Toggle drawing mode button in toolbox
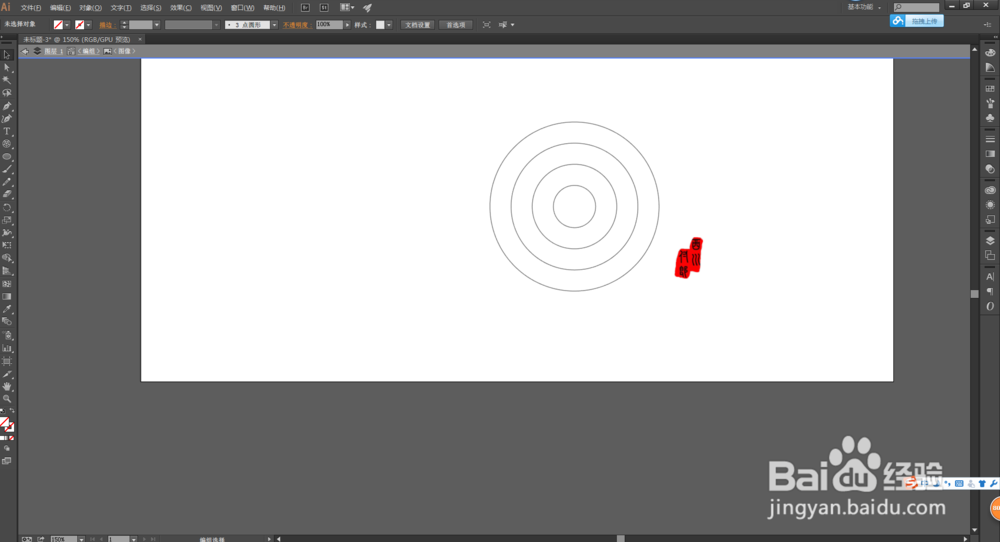Image resolution: width=1000 pixels, height=542 pixels. click(x=7, y=448)
